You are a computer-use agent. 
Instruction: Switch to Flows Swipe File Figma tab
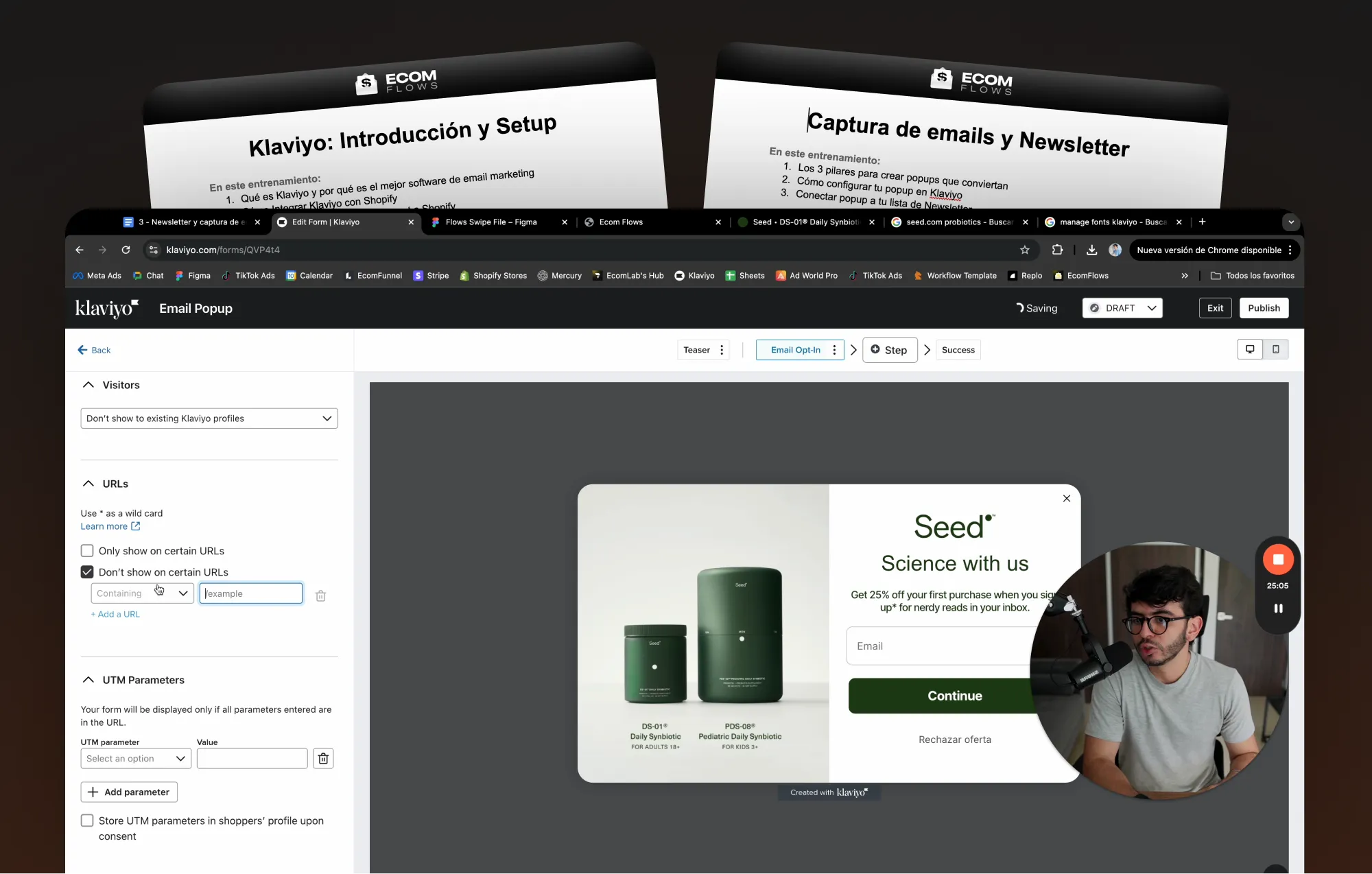pos(491,222)
